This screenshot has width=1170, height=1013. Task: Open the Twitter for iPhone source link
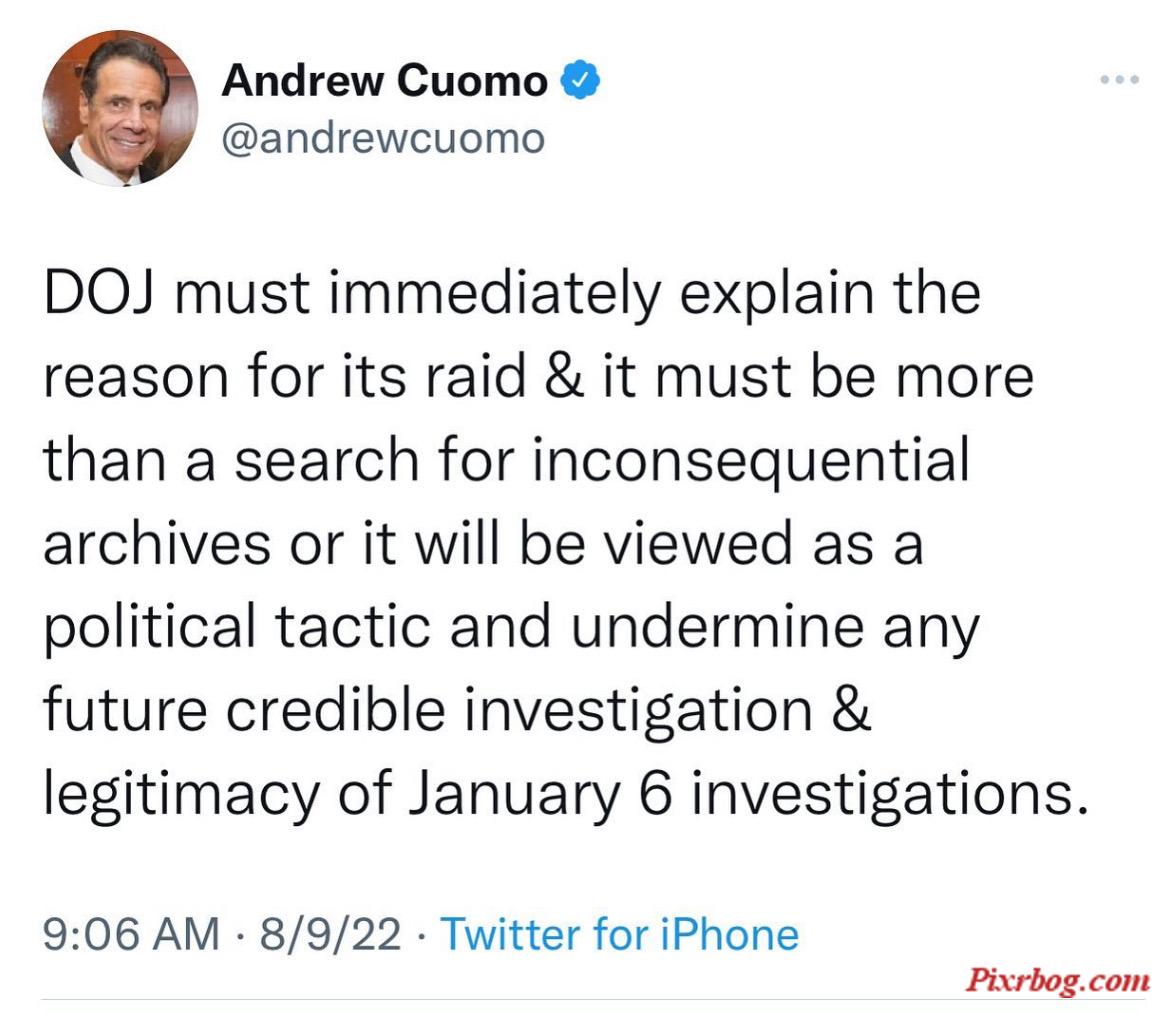pyautogui.click(x=619, y=934)
